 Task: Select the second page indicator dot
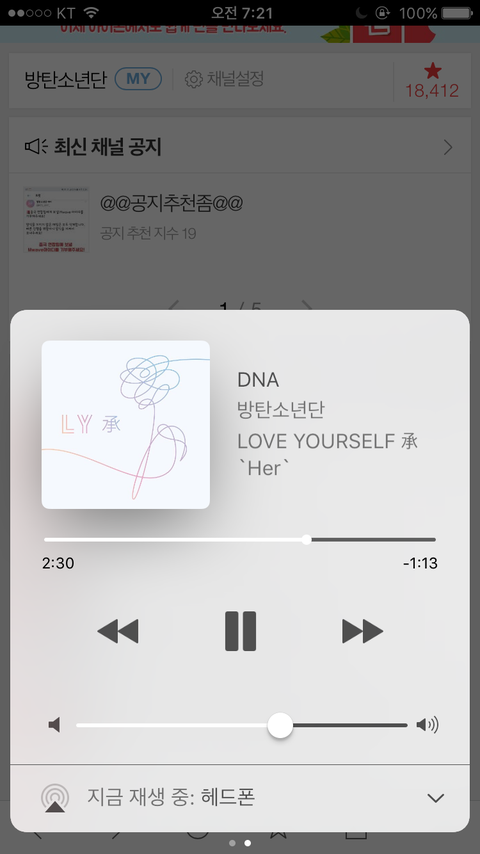pyautogui.click(x=247, y=843)
